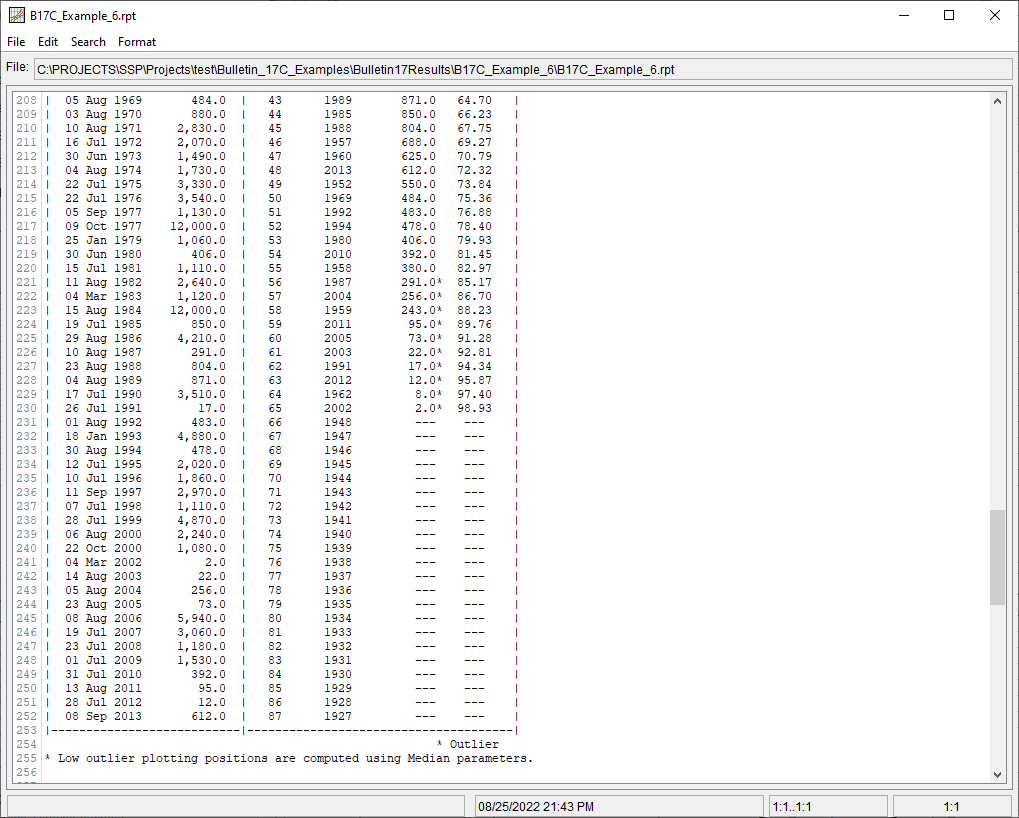Image resolution: width=1019 pixels, height=818 pixels.
Task: Click the flow value 3,510.0
Action: point(201,394)
